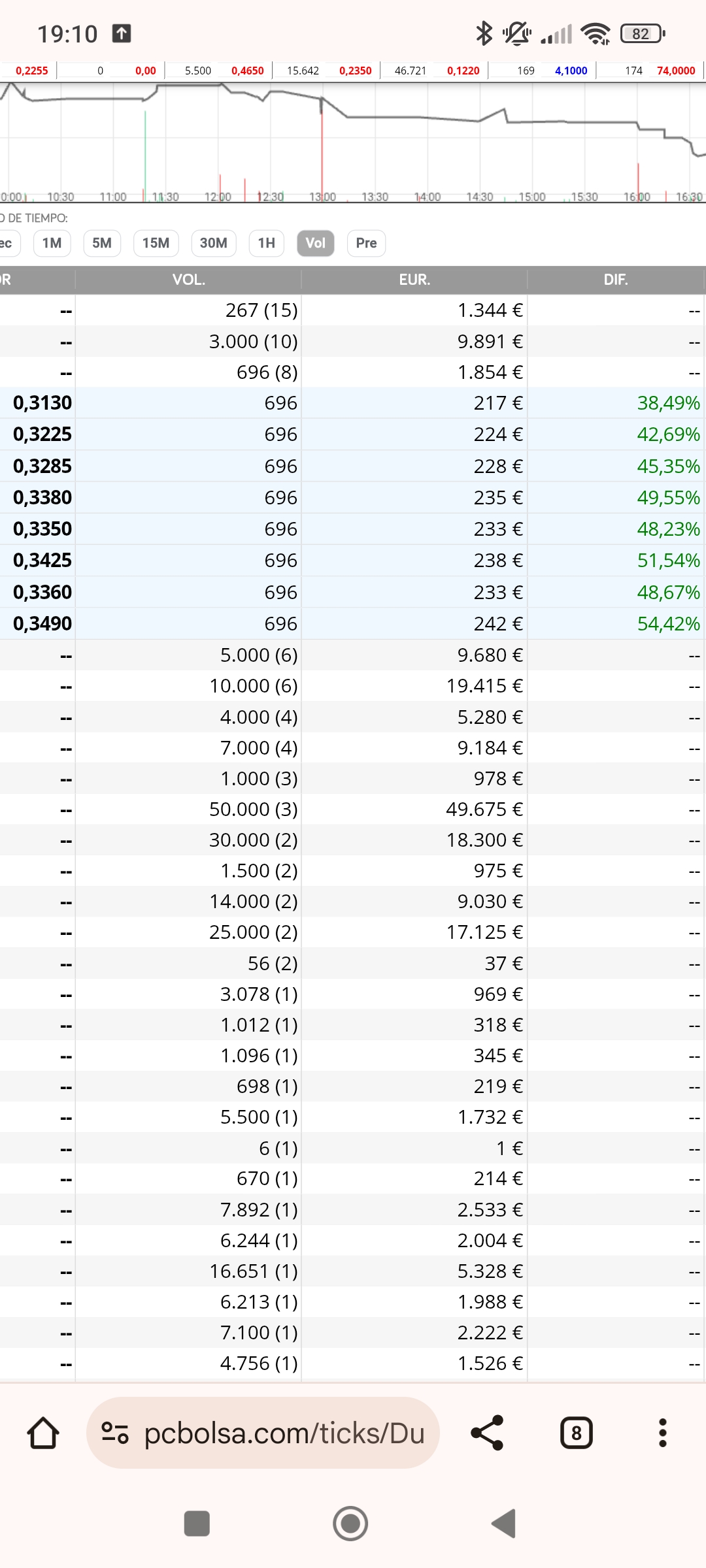Image resolution: width=706 pixels, height=1568 pixels.
Task: Select the 10.000 (6) volume row
Action: coord(353,686)
